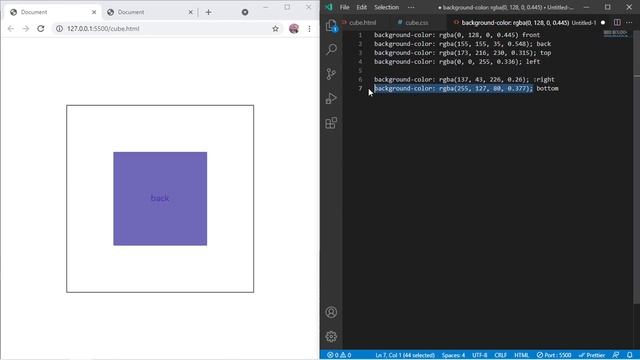Change indentation via Spaces: 4

click(x=453, y=355)
